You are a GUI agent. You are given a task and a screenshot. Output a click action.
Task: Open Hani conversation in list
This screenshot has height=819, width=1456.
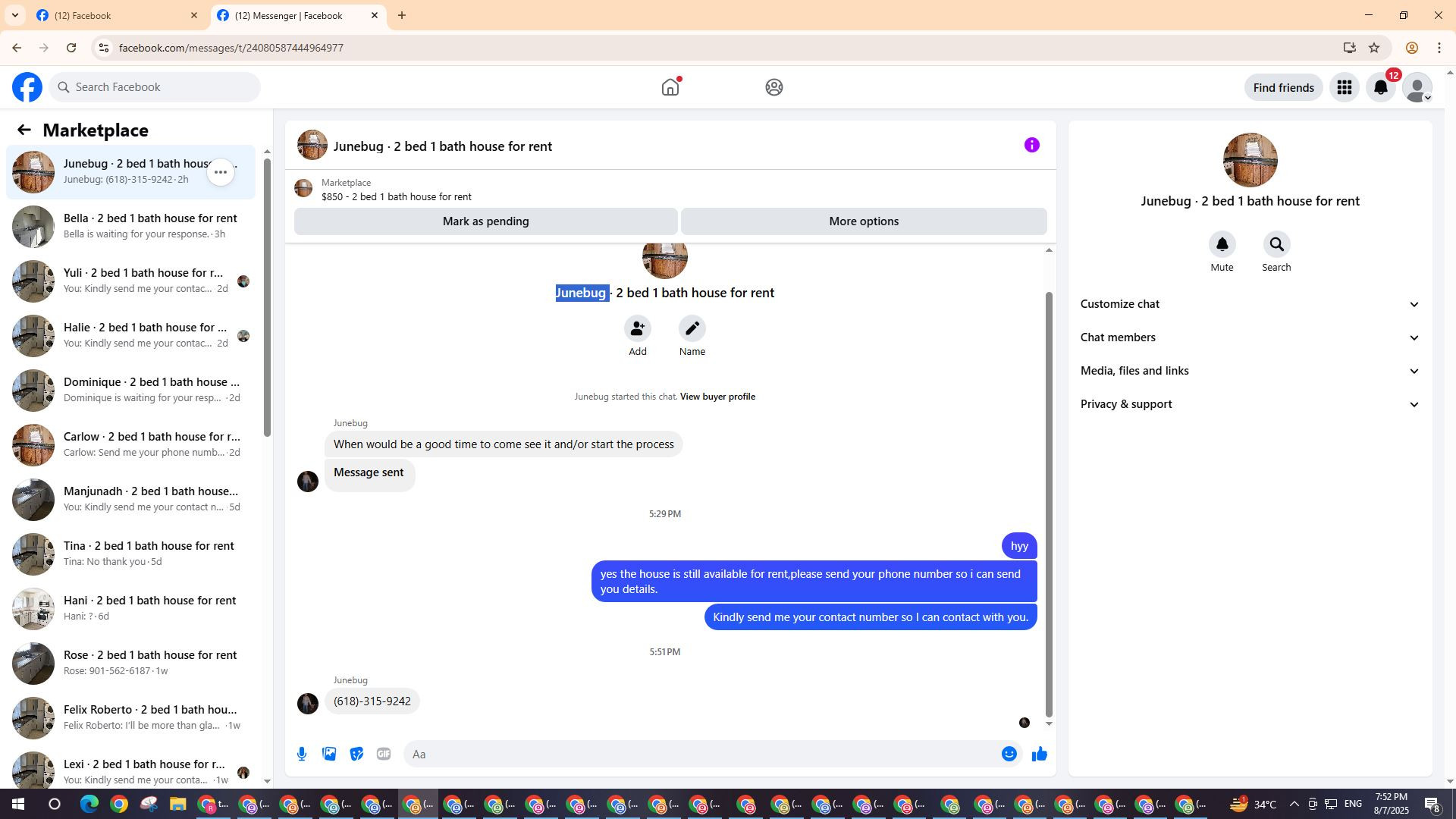click(x=130, y=608)
